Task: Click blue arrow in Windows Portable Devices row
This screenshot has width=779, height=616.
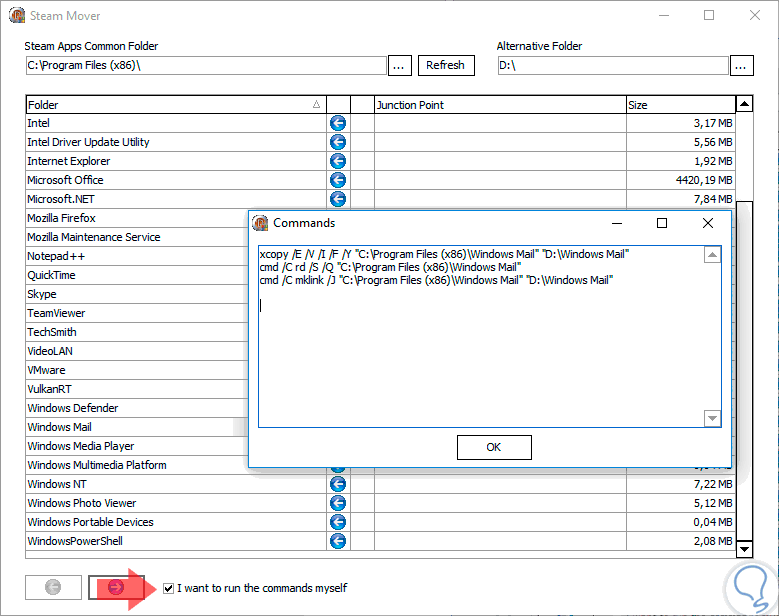Action: 338,522
